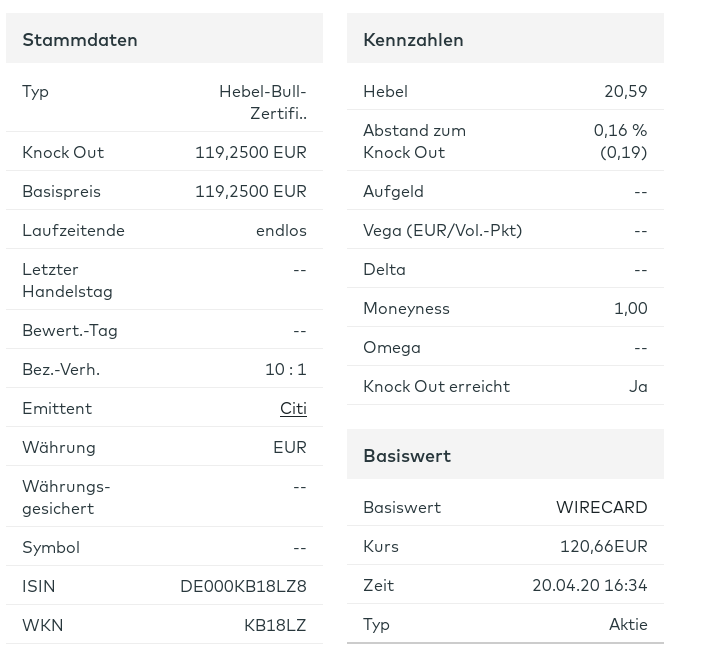Click the truncated Hebel-Bull-Zertifi.. type text
The image size is (716, 650).
(x=263, y=102)
